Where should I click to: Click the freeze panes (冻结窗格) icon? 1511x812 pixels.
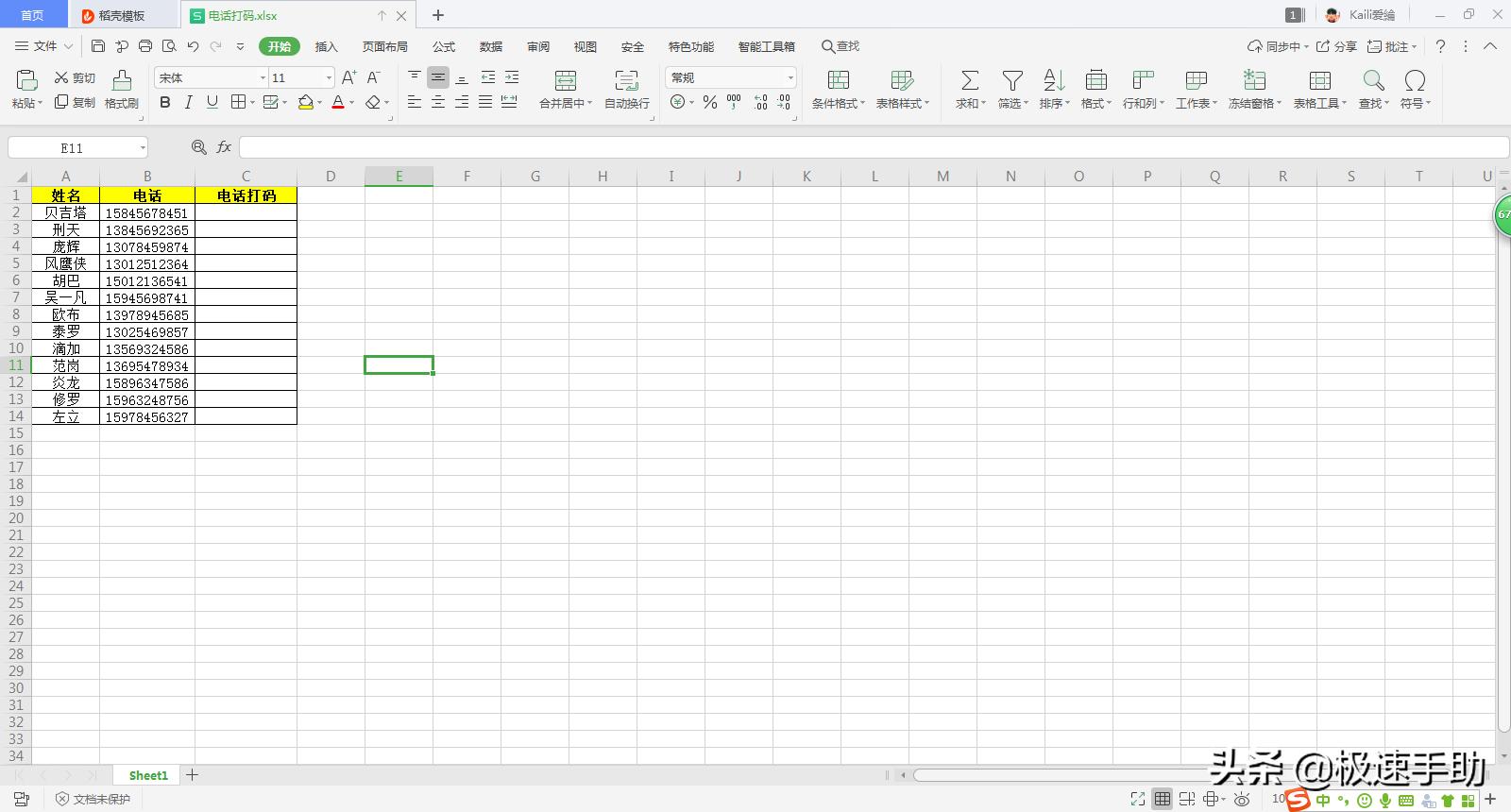click(x=1254, y=81)
